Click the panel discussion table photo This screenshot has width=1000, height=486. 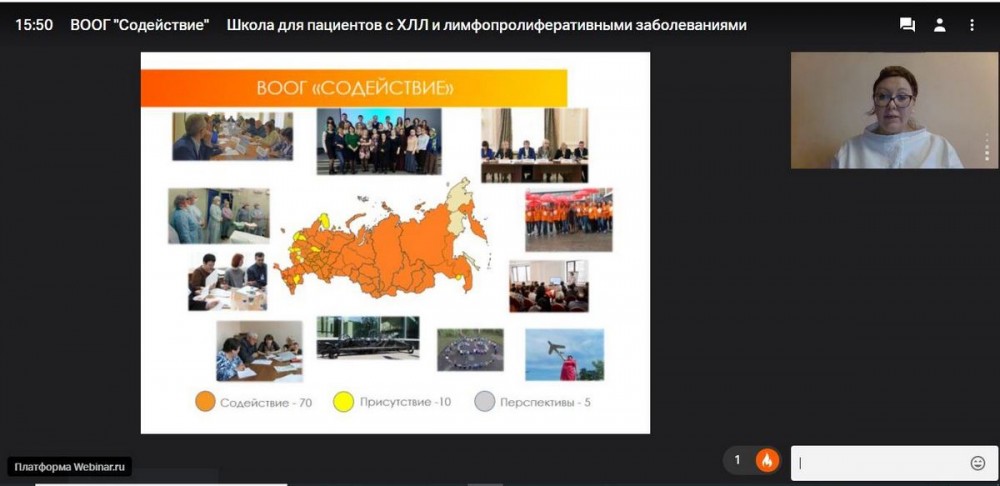pos(534,145)
